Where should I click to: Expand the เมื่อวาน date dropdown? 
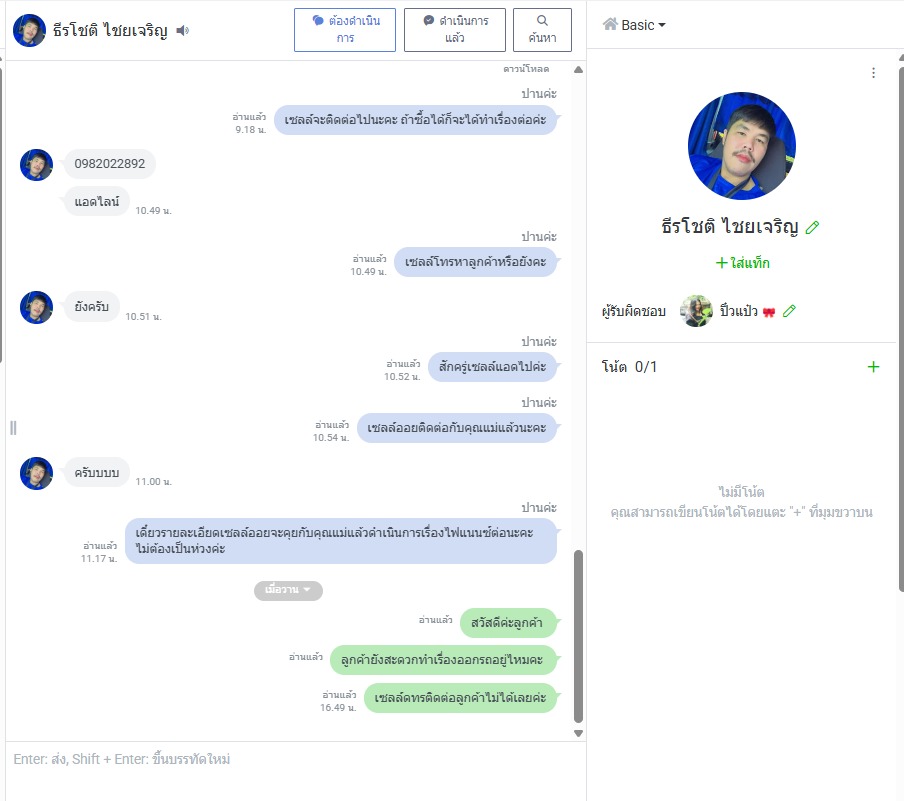(x=288, y=590)
